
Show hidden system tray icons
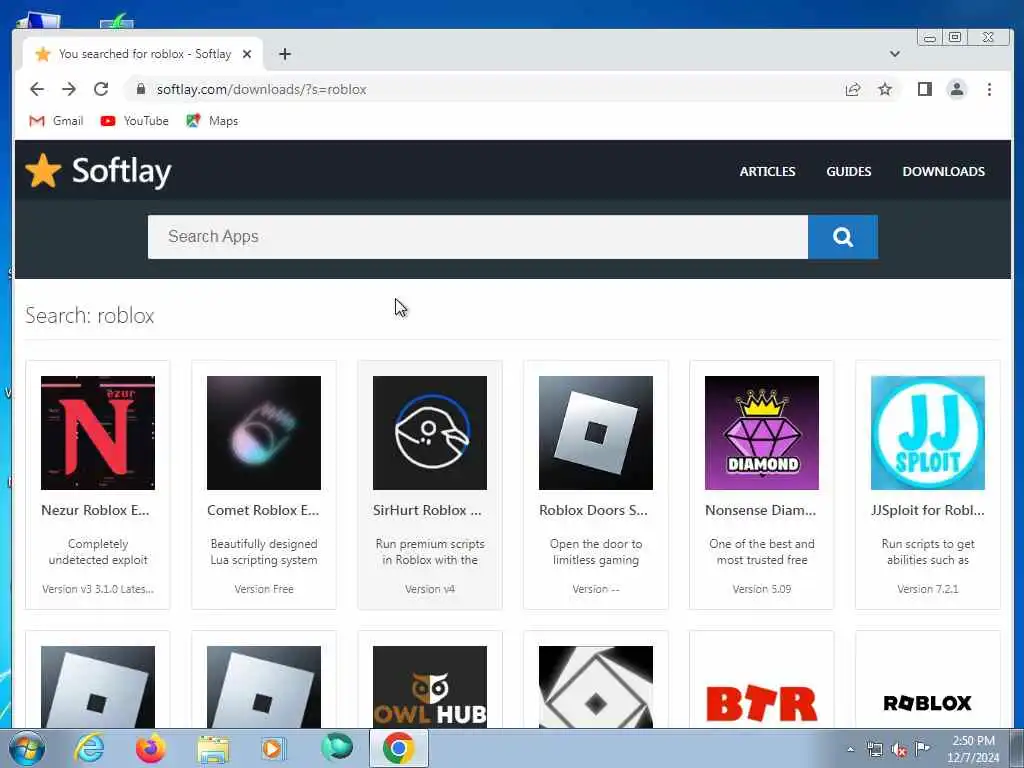point(850,749)
